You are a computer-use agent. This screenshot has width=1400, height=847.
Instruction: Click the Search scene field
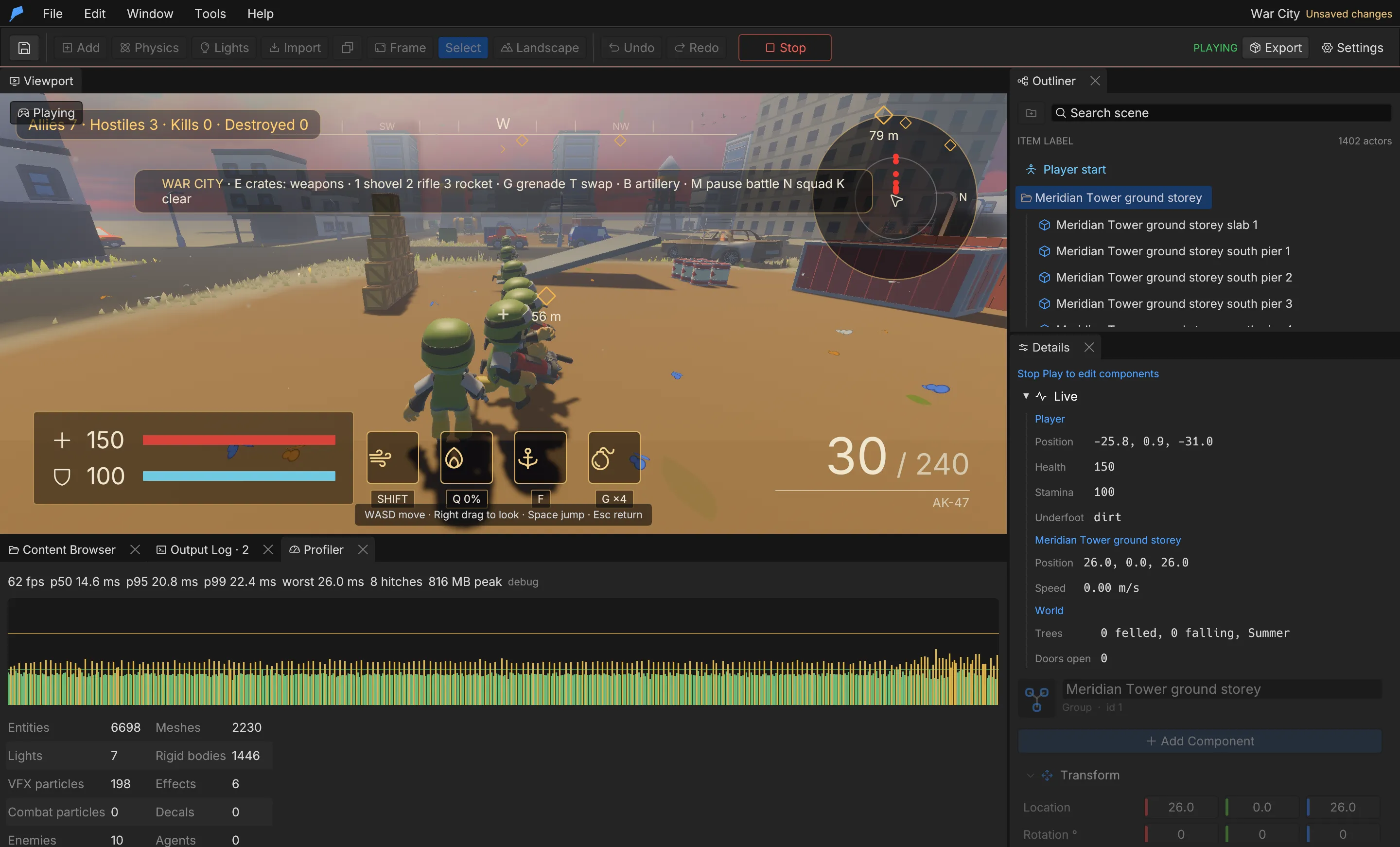pos(1221,113)
